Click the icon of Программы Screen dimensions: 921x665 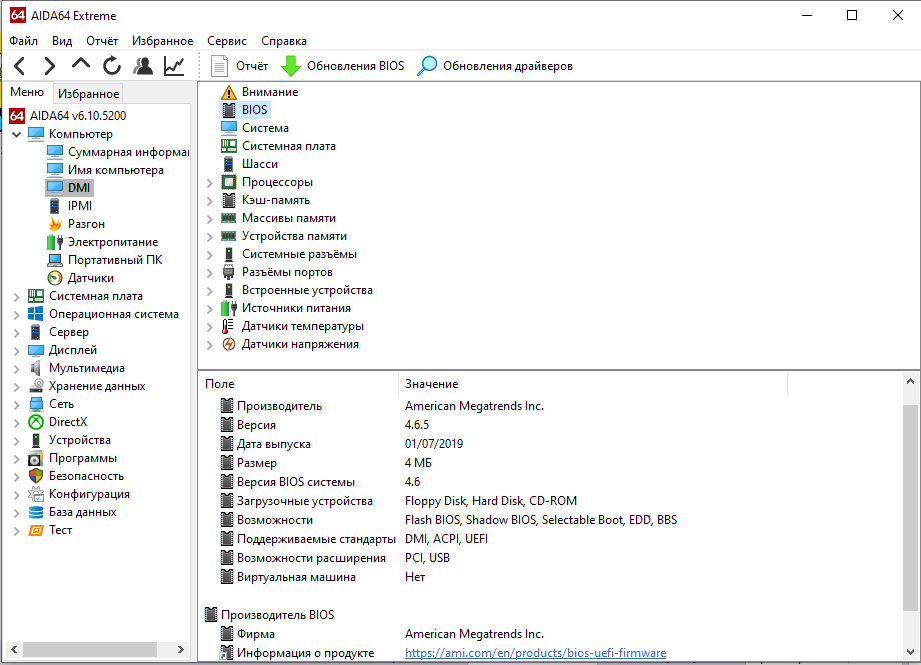coord(36,458)
